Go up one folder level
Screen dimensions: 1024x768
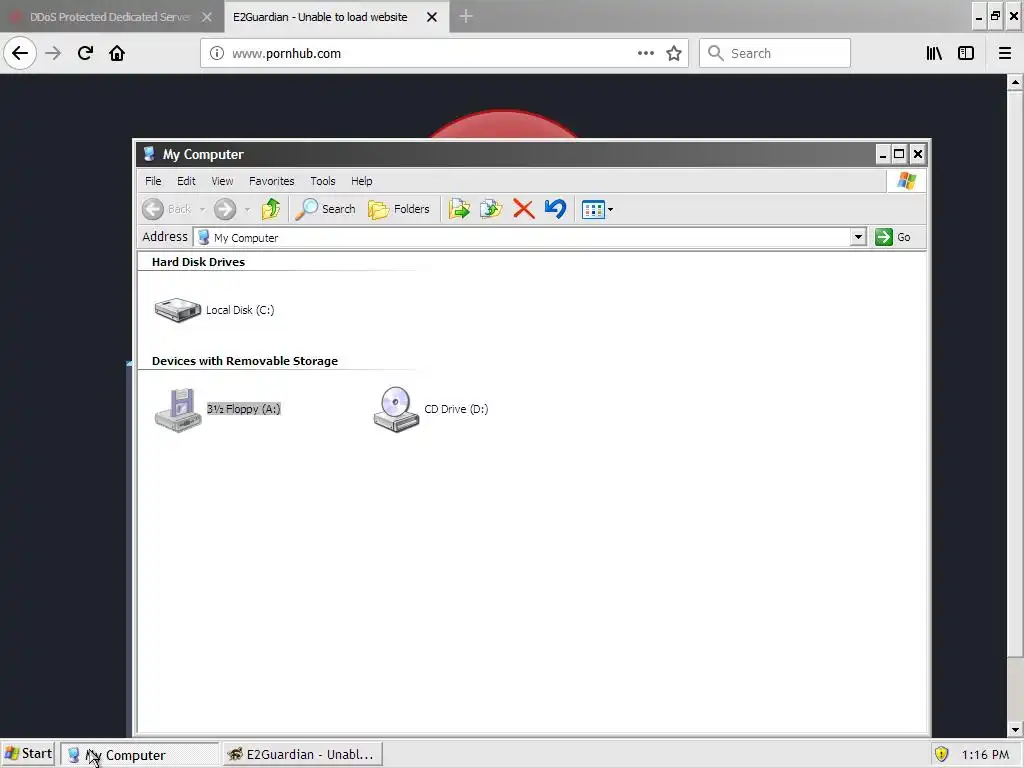pos(271,209)
